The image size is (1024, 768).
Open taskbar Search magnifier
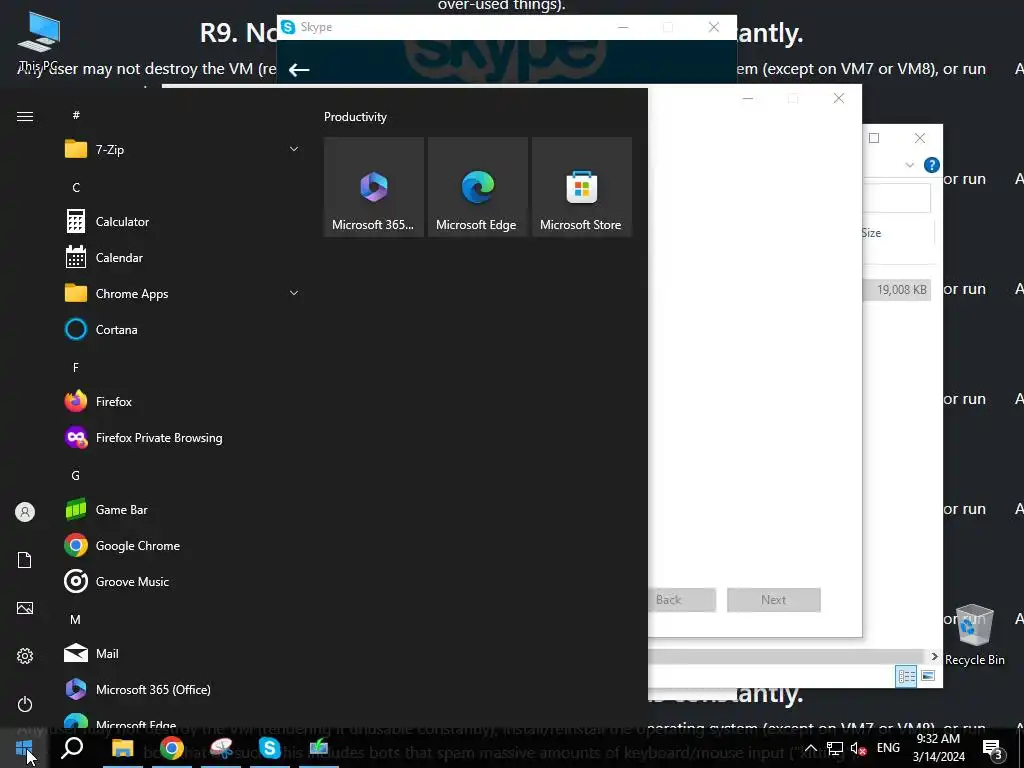(x=72, y=747)
